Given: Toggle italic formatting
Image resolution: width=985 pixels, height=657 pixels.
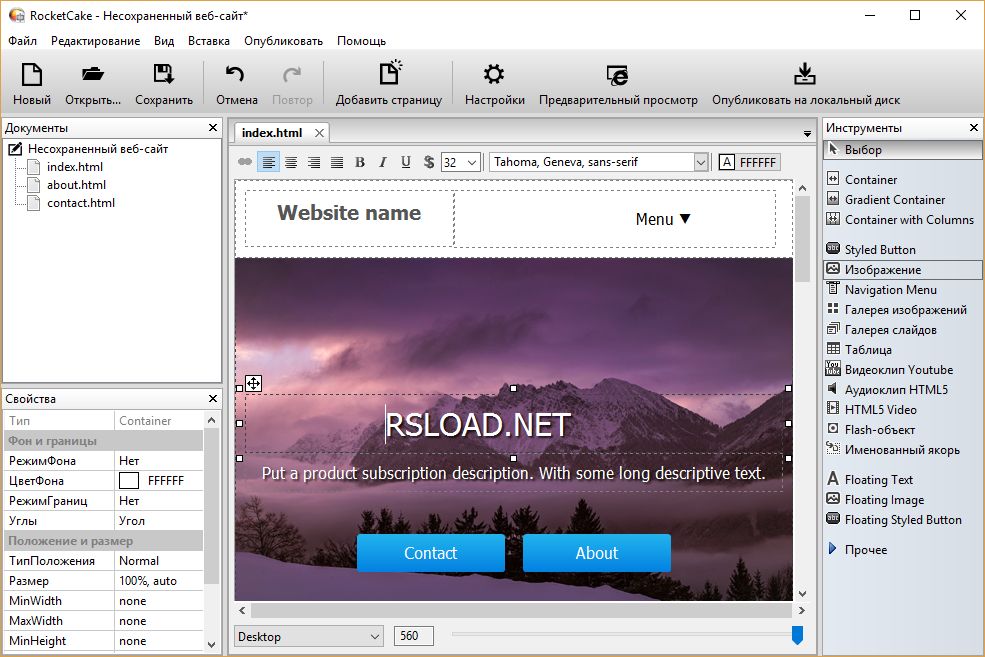Looking at the screenshot, I should click(x=382, y=161).
